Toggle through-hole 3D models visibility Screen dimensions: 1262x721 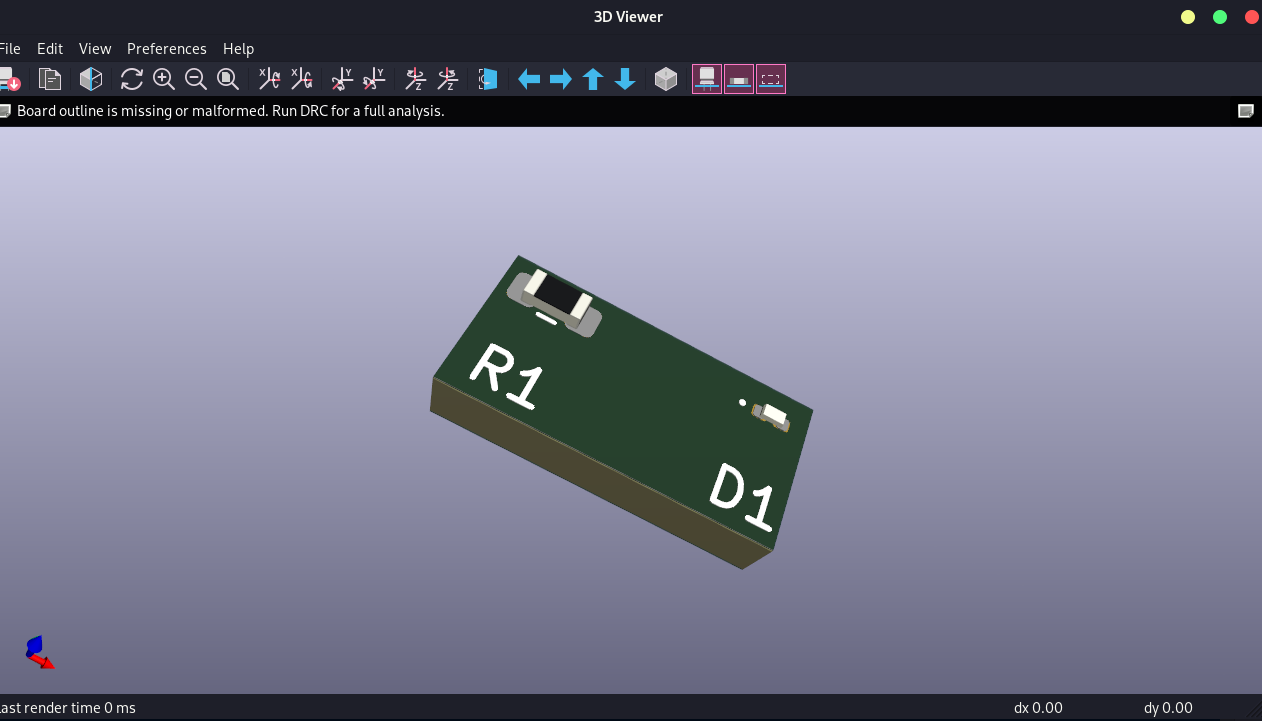tap(706, 79)
